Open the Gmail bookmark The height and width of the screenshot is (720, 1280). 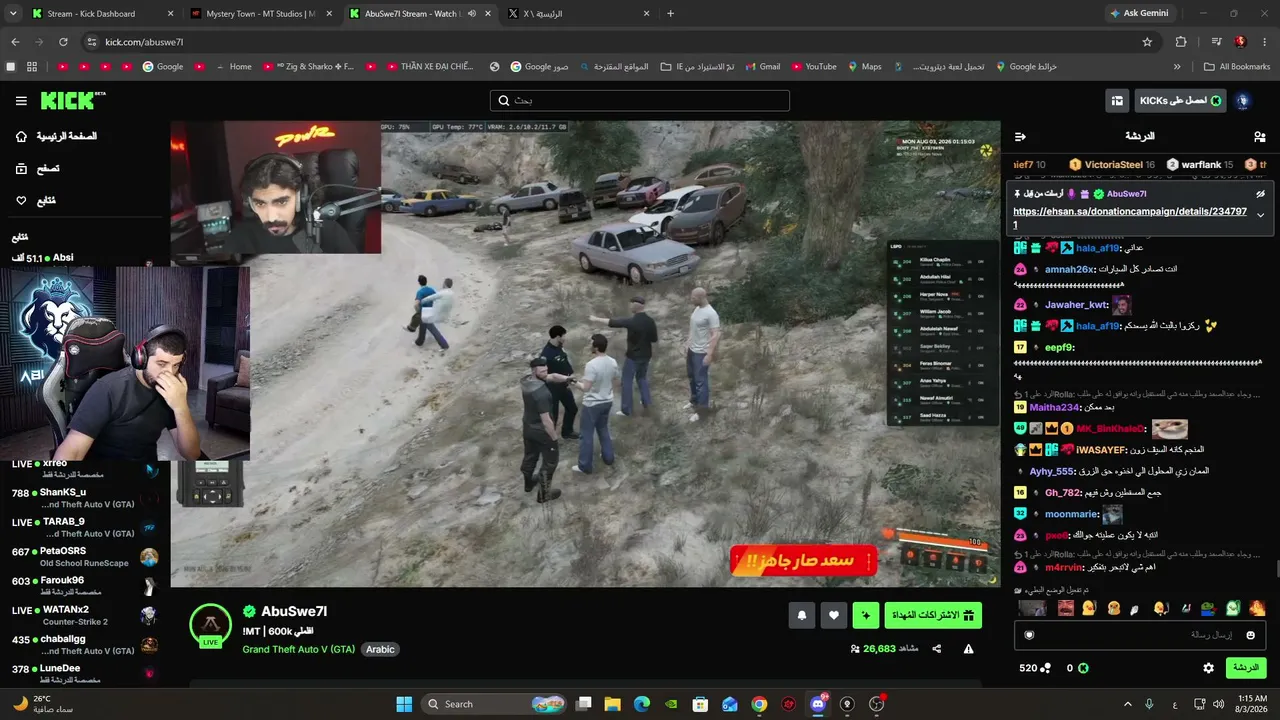762,67
